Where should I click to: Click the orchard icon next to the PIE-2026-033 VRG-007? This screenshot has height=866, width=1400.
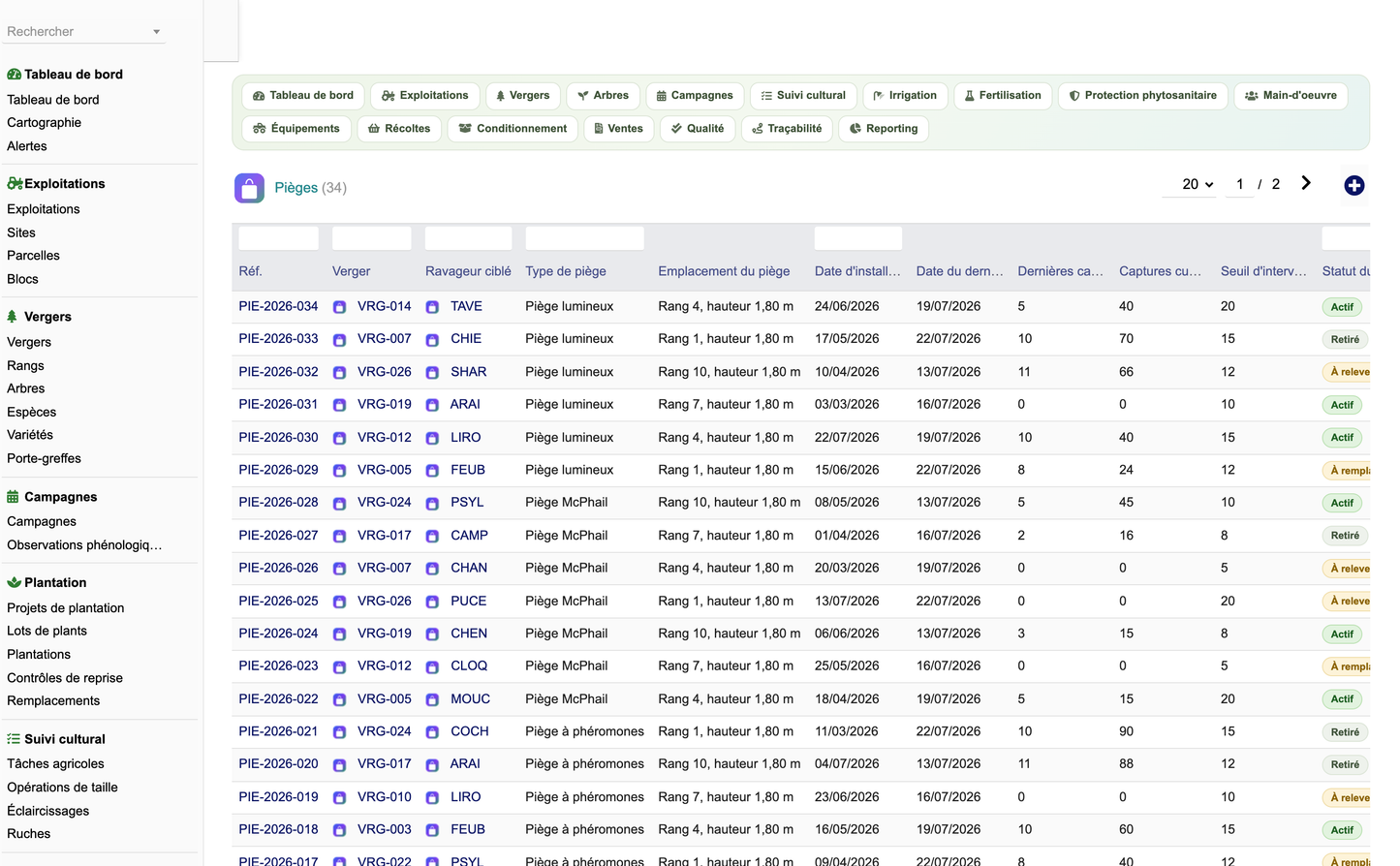click(339, 340)
